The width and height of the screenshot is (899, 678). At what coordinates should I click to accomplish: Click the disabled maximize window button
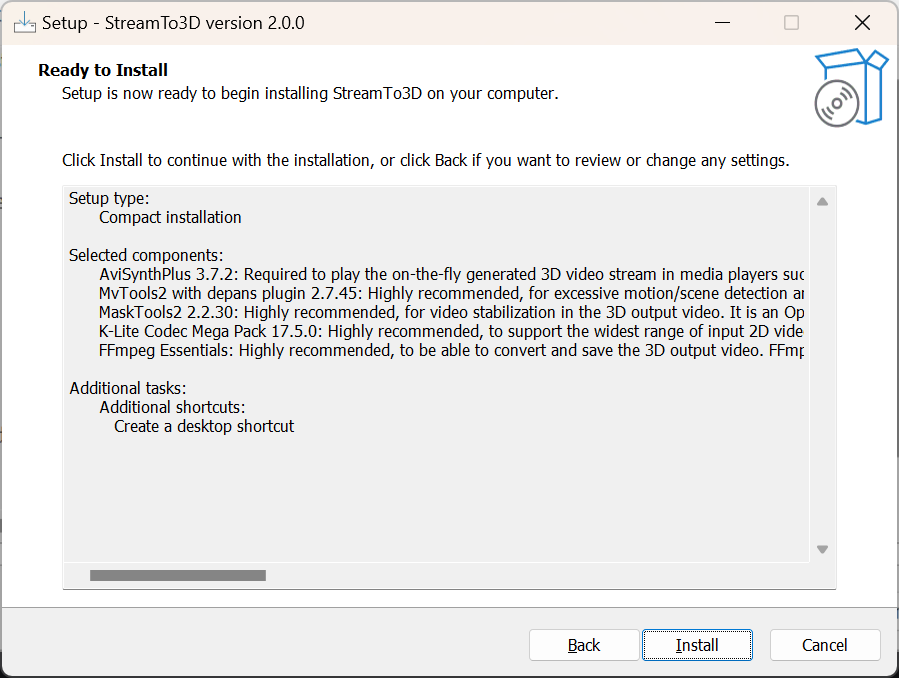tap(791, 23)
